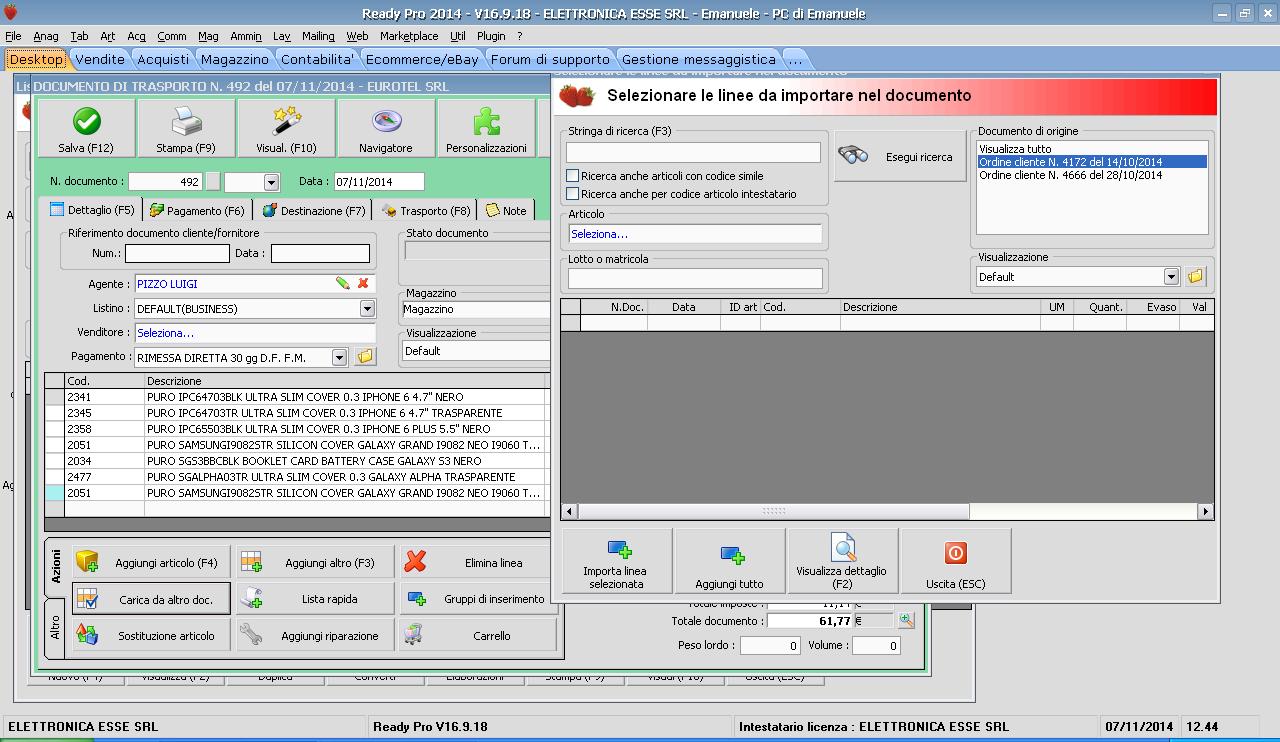
Task: Click the Salva (F12) green checkmark button
Action: click(x=86, y=129)
